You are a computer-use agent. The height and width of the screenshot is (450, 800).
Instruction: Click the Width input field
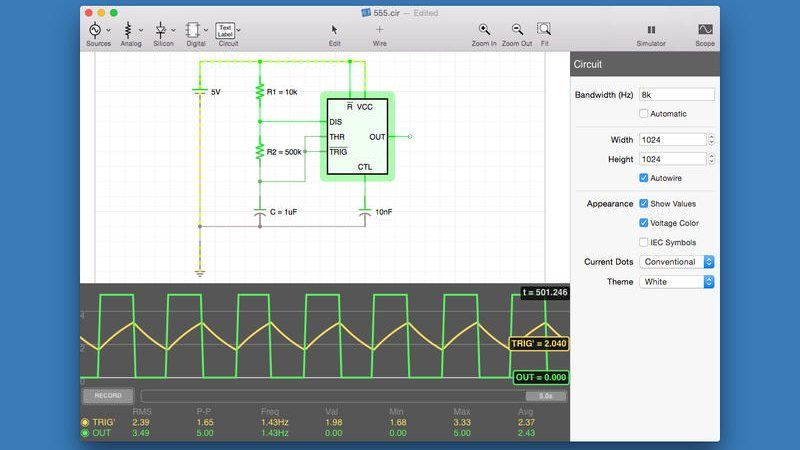pyautogui.click(x=672, y=139)
